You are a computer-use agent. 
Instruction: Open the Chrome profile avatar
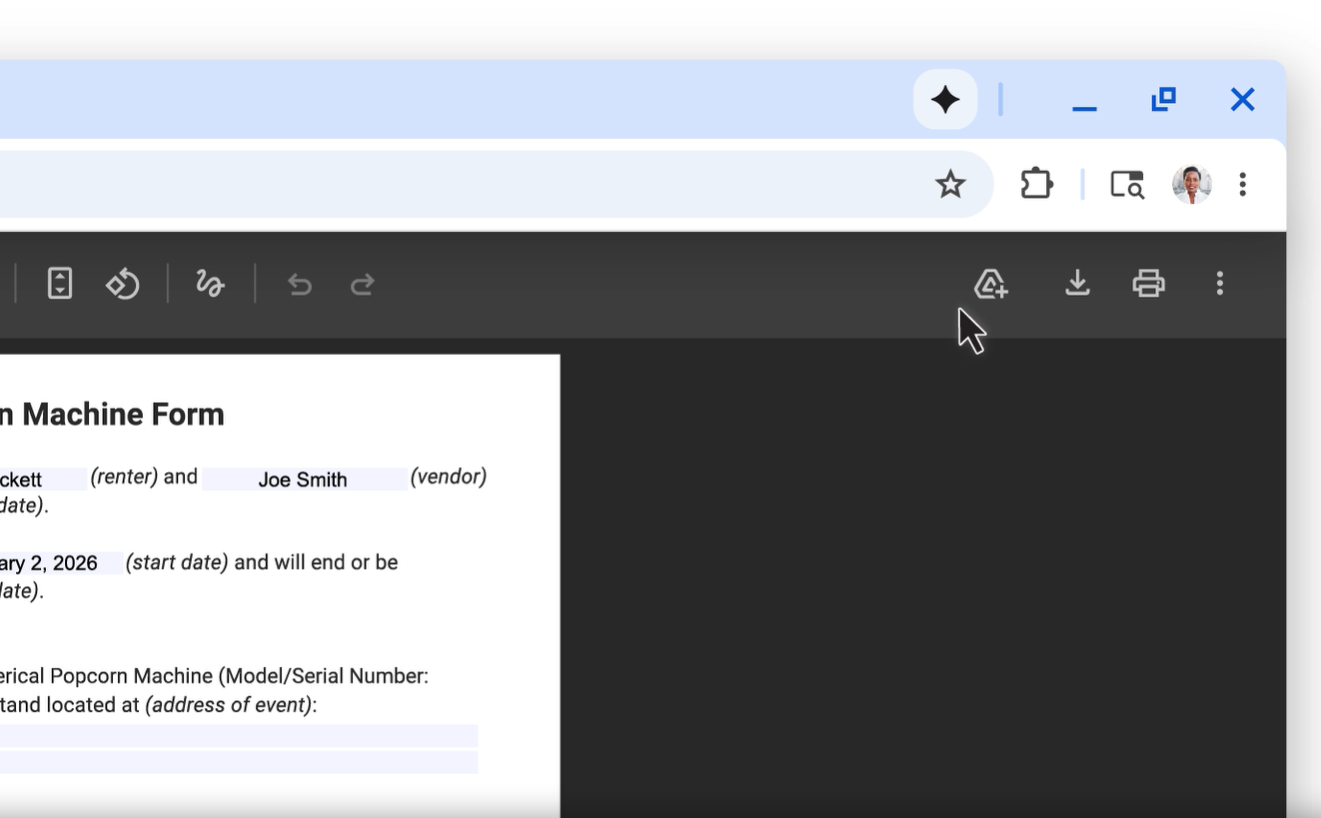[x=1191, y=184]
